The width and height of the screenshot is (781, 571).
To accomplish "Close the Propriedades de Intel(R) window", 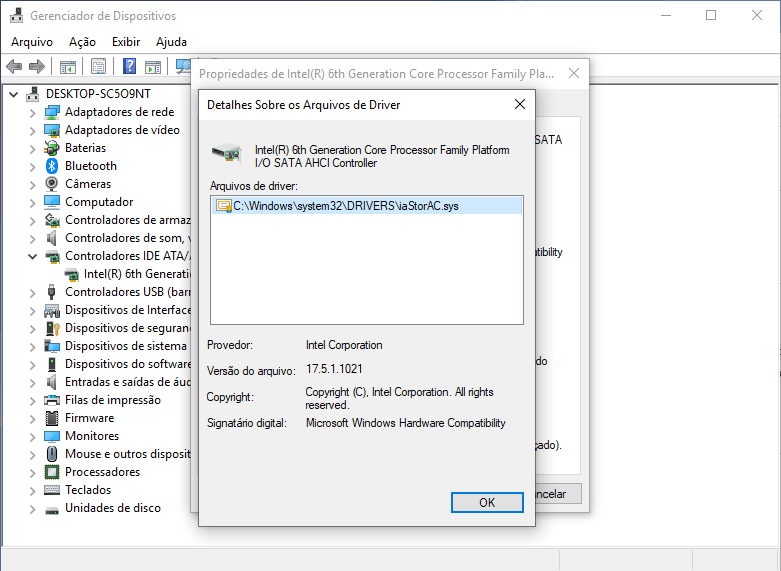I will [574, 73].
